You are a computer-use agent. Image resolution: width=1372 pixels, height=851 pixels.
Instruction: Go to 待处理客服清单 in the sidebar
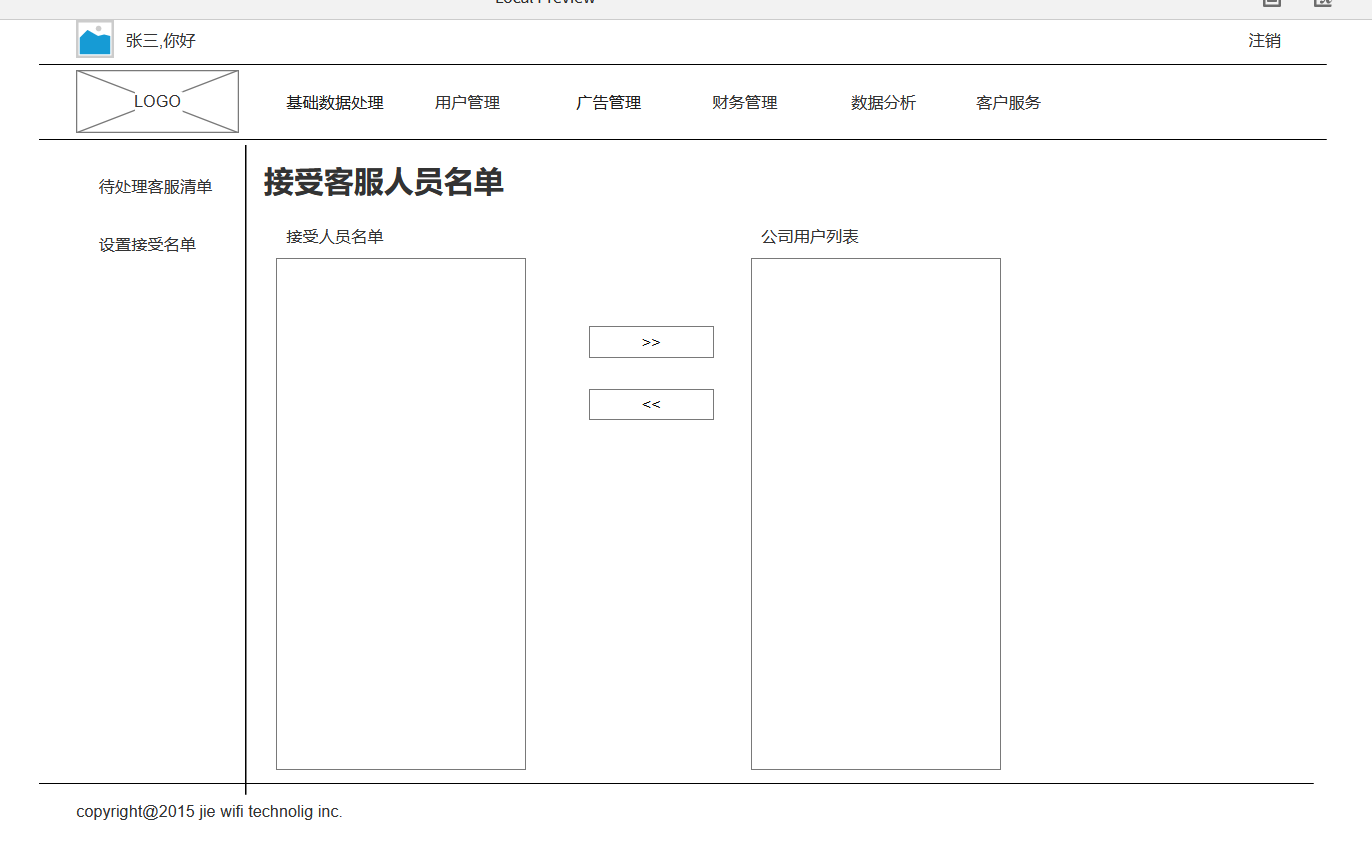[155, 187]
